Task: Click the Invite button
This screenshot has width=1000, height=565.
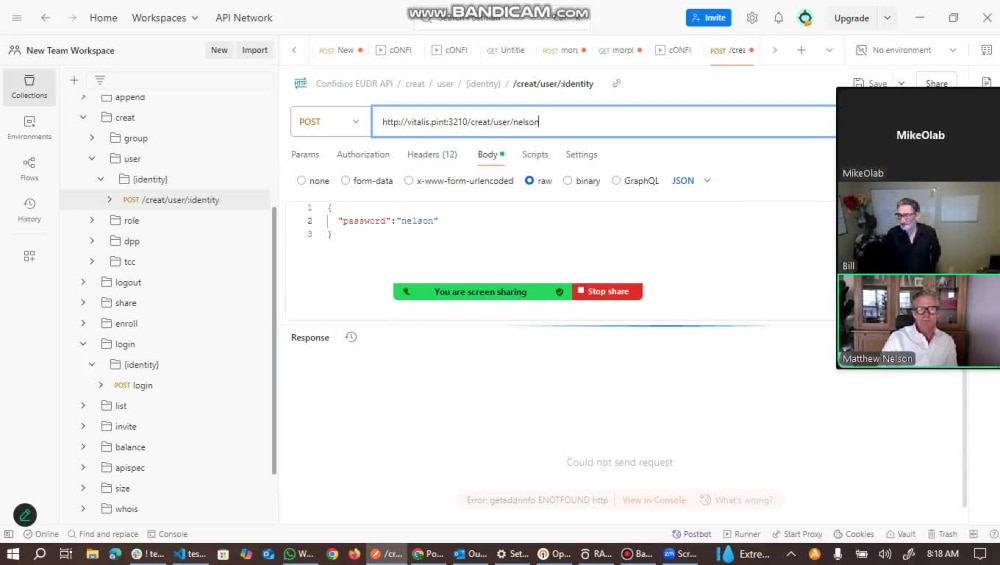Action: (709, 18)
